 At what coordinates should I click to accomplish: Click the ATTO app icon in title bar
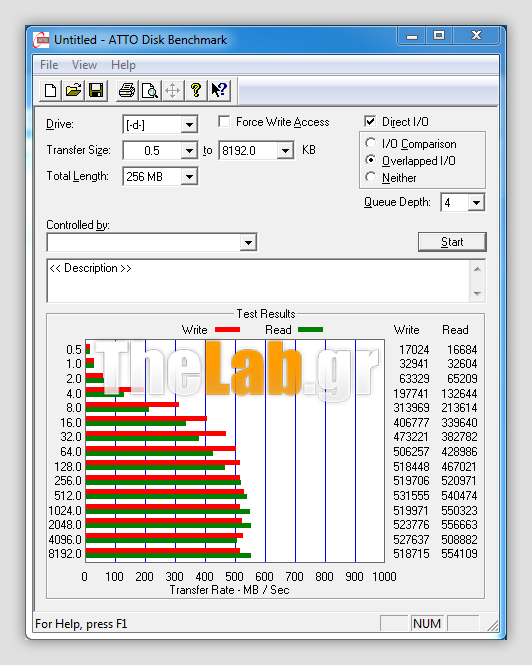pos(41,40)
